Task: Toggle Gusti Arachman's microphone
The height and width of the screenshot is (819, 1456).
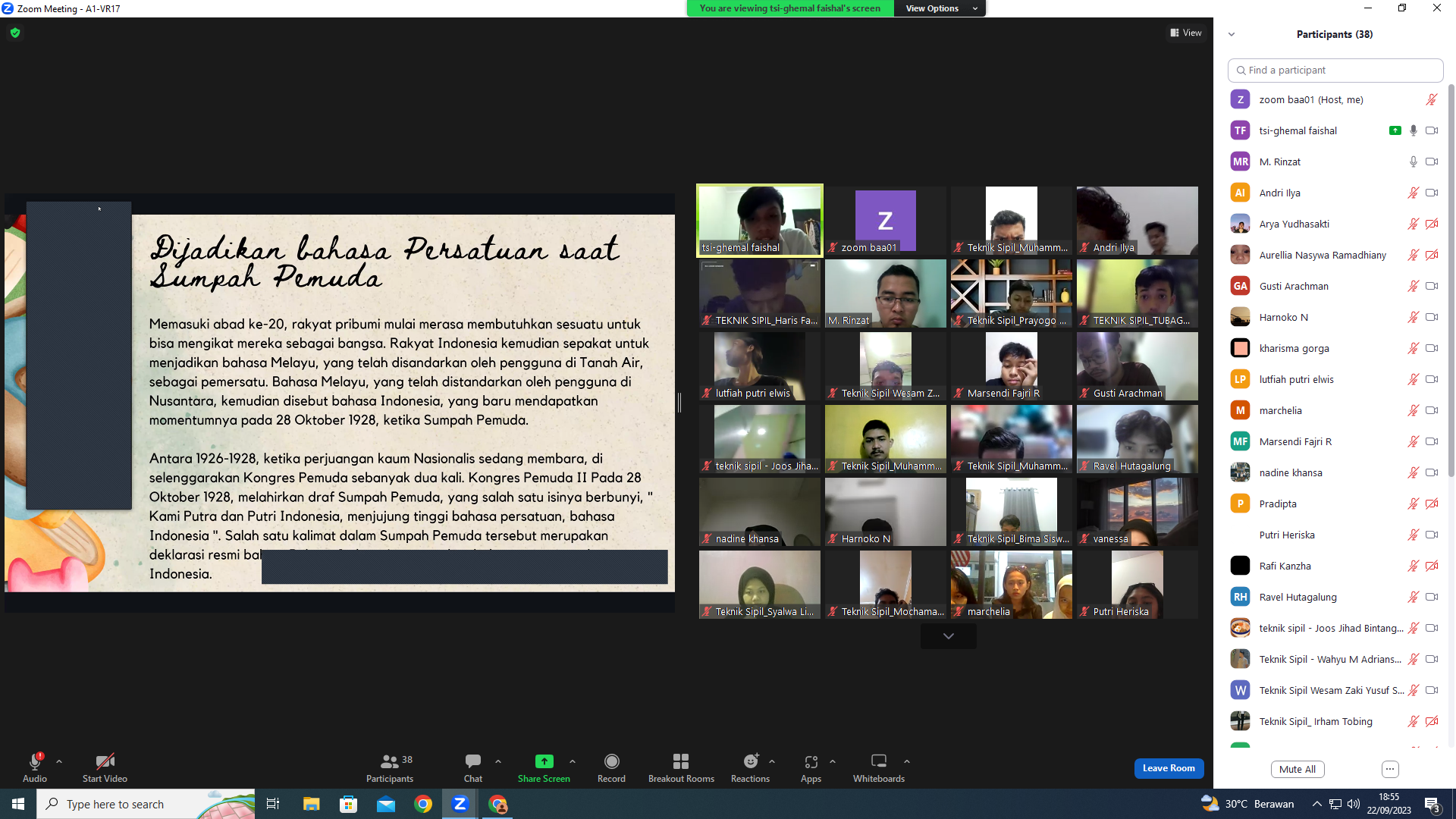Action: click(1413, 286)
